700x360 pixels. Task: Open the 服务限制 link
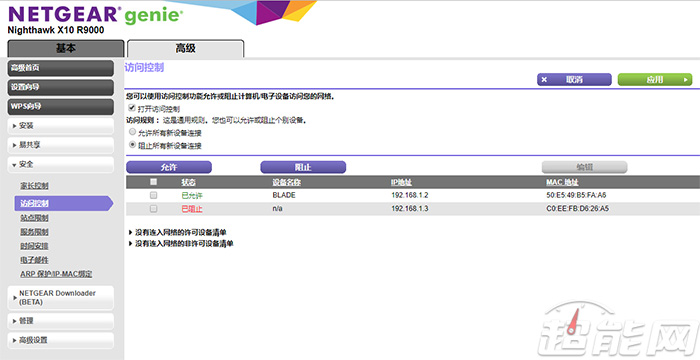pos(34,232)
